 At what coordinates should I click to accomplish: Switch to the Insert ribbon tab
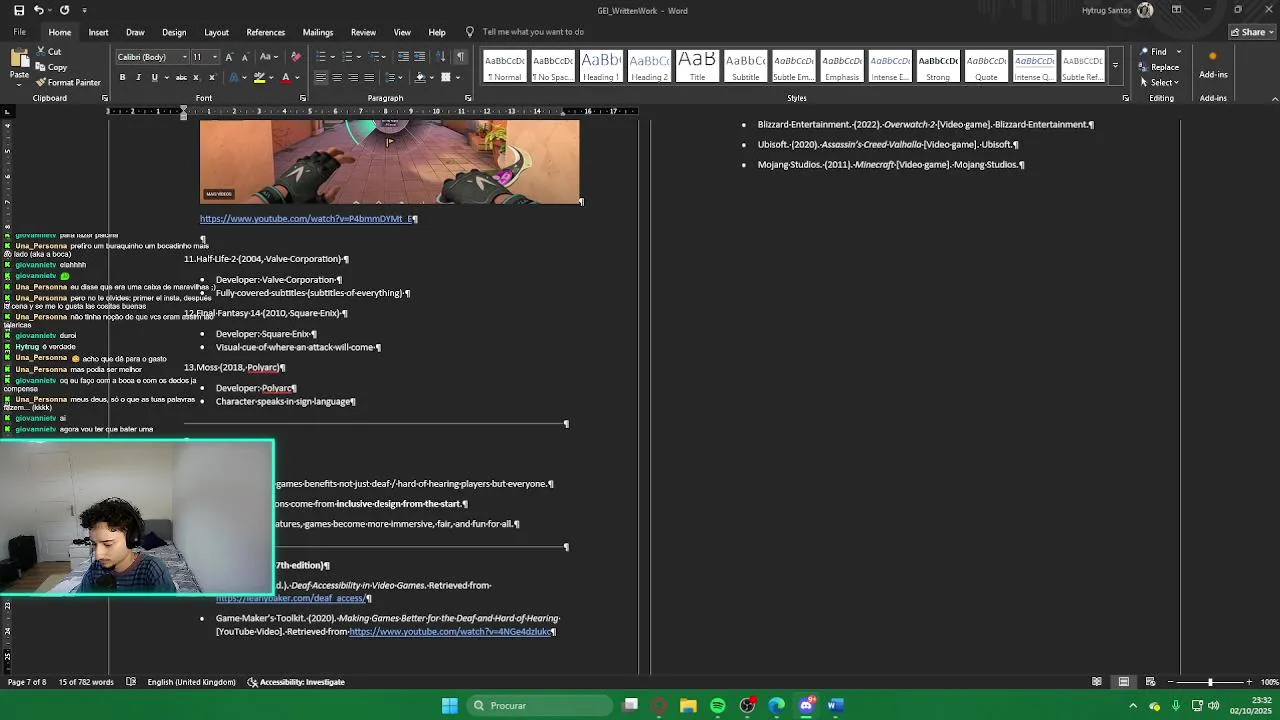tap(98, 32)
